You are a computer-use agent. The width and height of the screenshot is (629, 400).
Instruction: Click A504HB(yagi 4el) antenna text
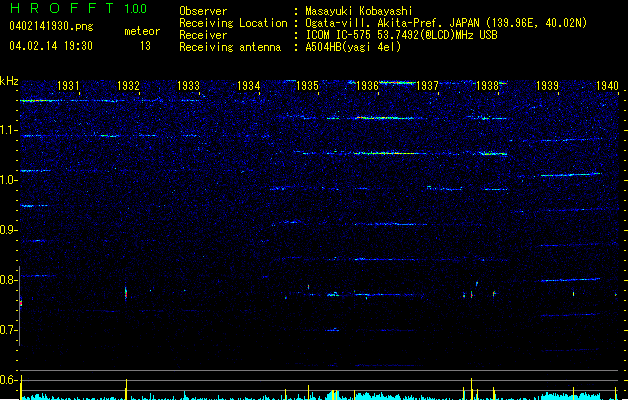353,47
